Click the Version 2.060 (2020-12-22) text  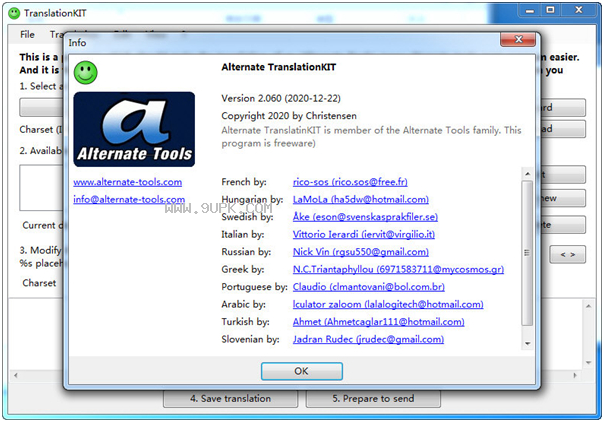click(281, 98)
